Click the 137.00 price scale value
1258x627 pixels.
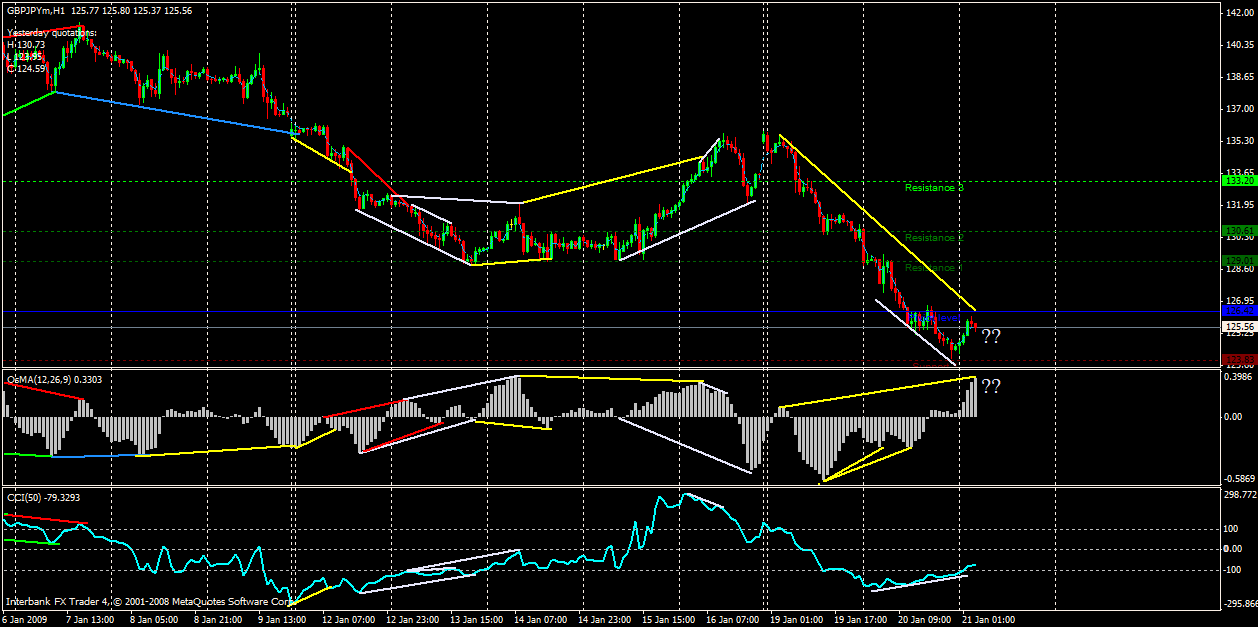pyautogui.click(x=1239, y=109)
